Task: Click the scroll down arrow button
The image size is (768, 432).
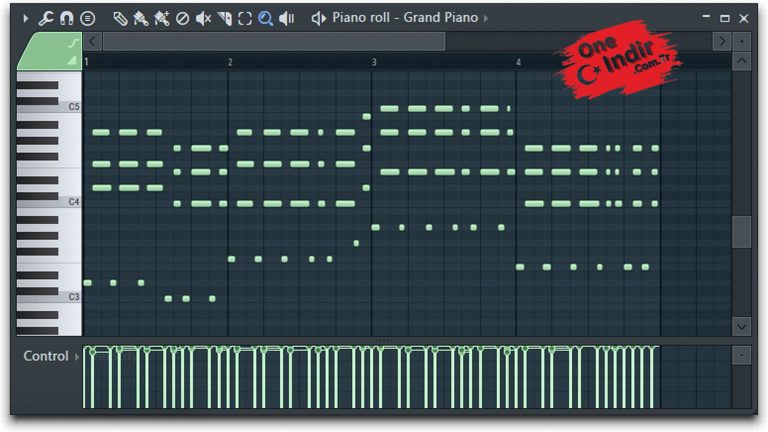Action: 742,327
